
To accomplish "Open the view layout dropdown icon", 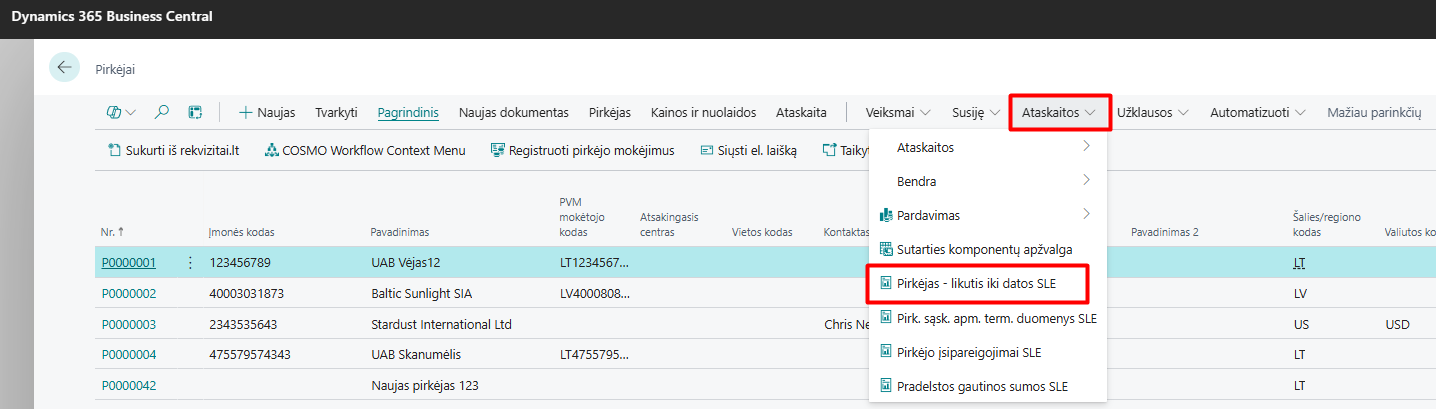I will tap(121, 112).
